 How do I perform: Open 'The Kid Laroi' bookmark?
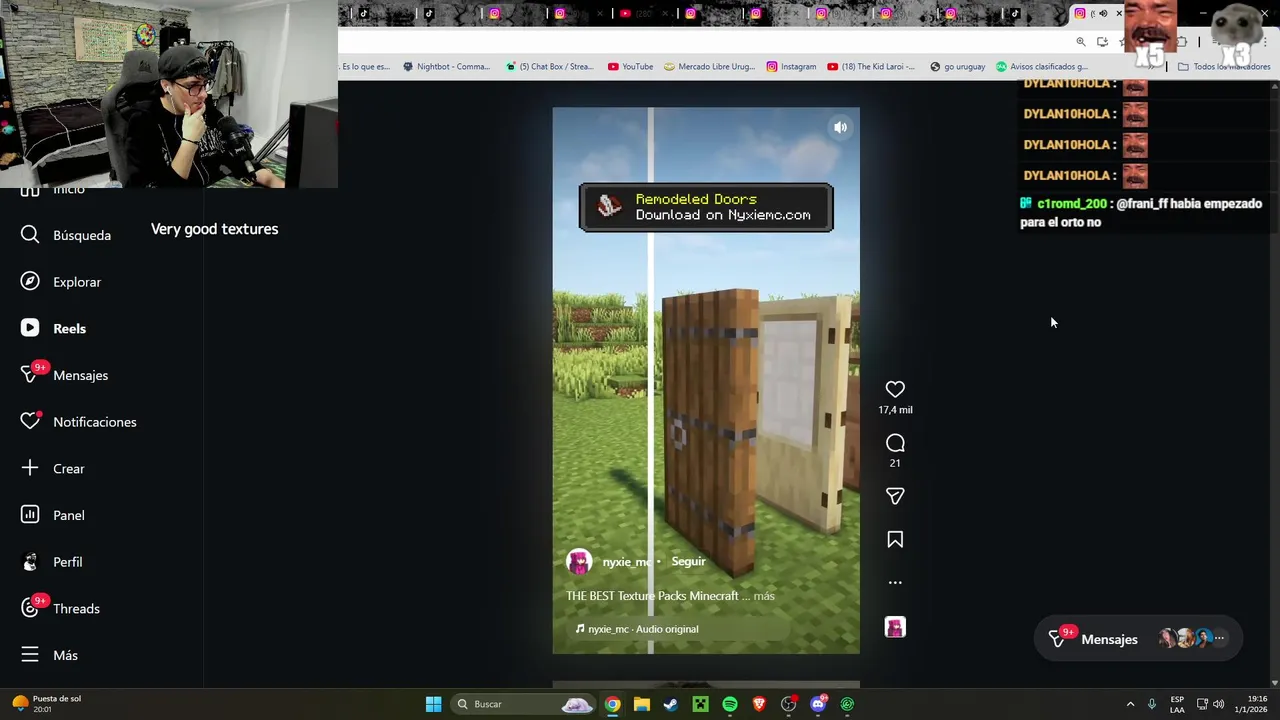[x=870, y=67]
